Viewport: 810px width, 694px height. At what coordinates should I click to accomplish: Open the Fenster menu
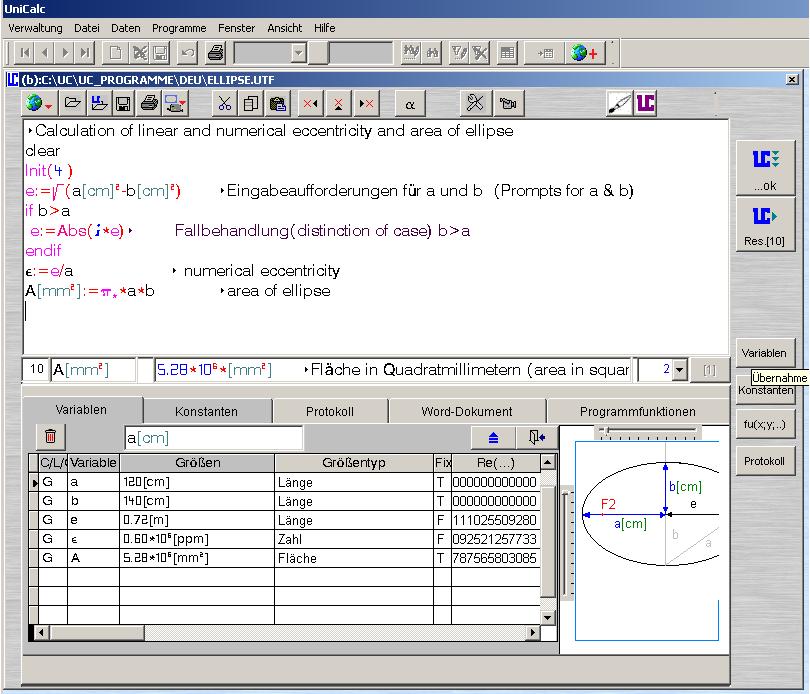(x=236, y=28)
